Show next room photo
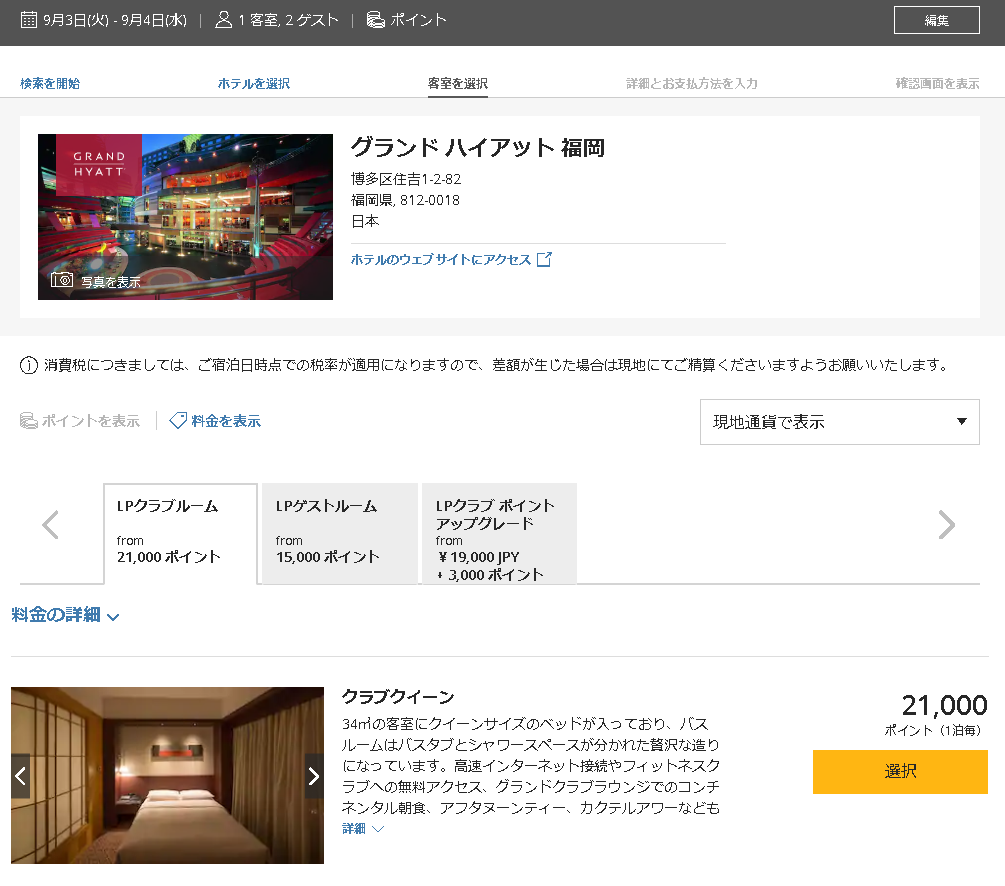The height and width of the screenshot is (886, 1005). (313, 776)
